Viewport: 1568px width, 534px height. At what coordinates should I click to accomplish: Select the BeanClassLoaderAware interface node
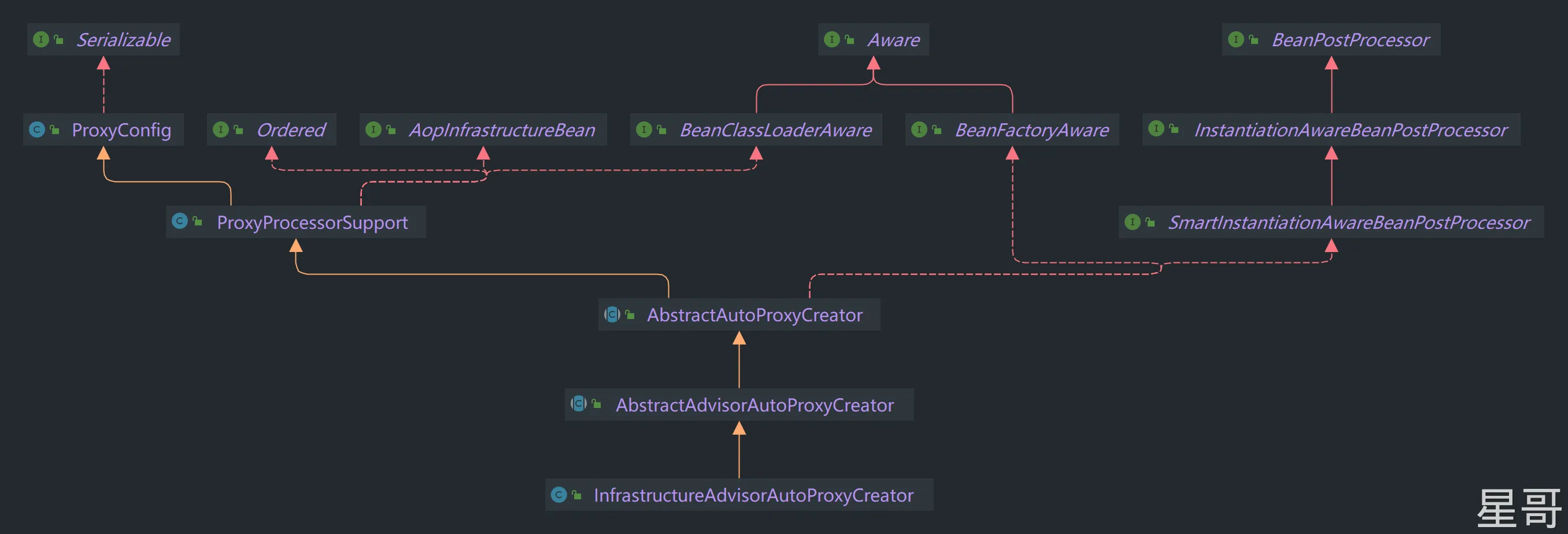[775, 130]
